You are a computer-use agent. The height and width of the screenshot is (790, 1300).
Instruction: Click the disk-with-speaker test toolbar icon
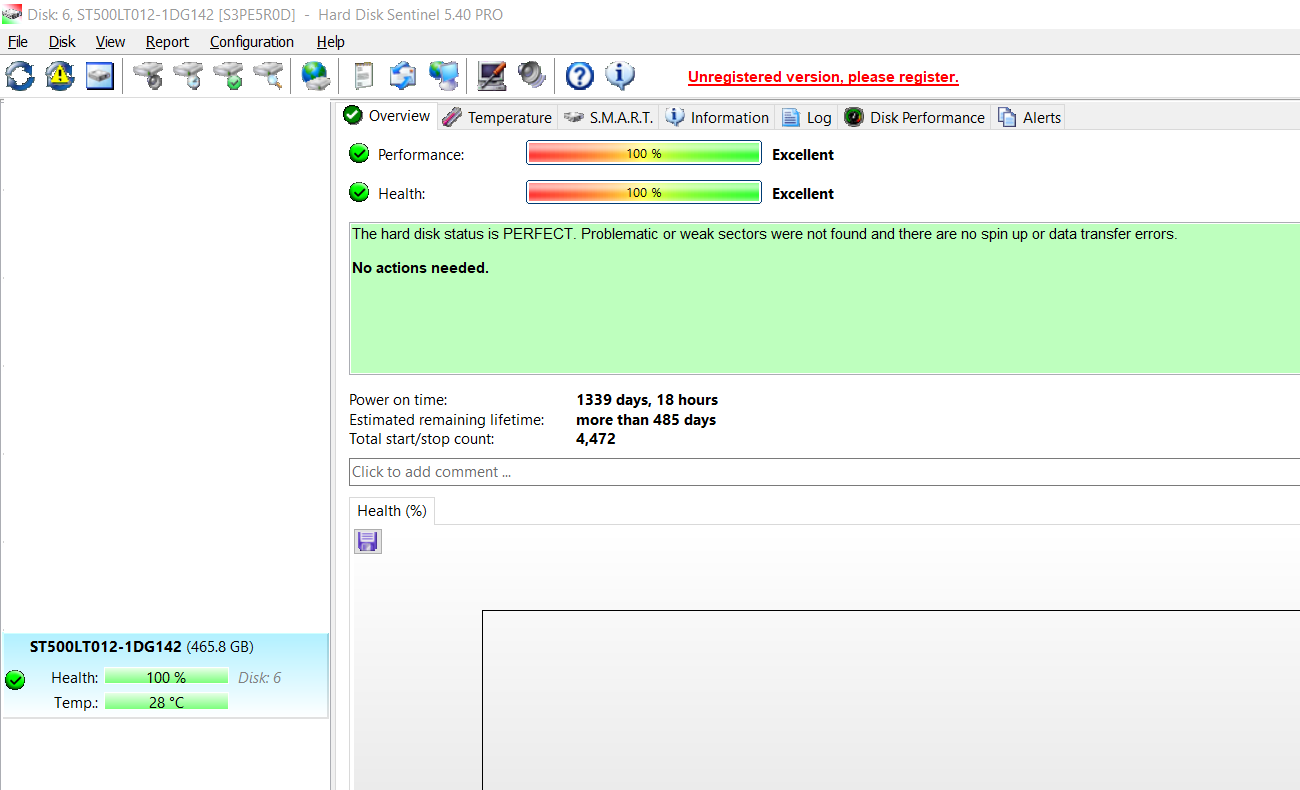pos(148,76)
